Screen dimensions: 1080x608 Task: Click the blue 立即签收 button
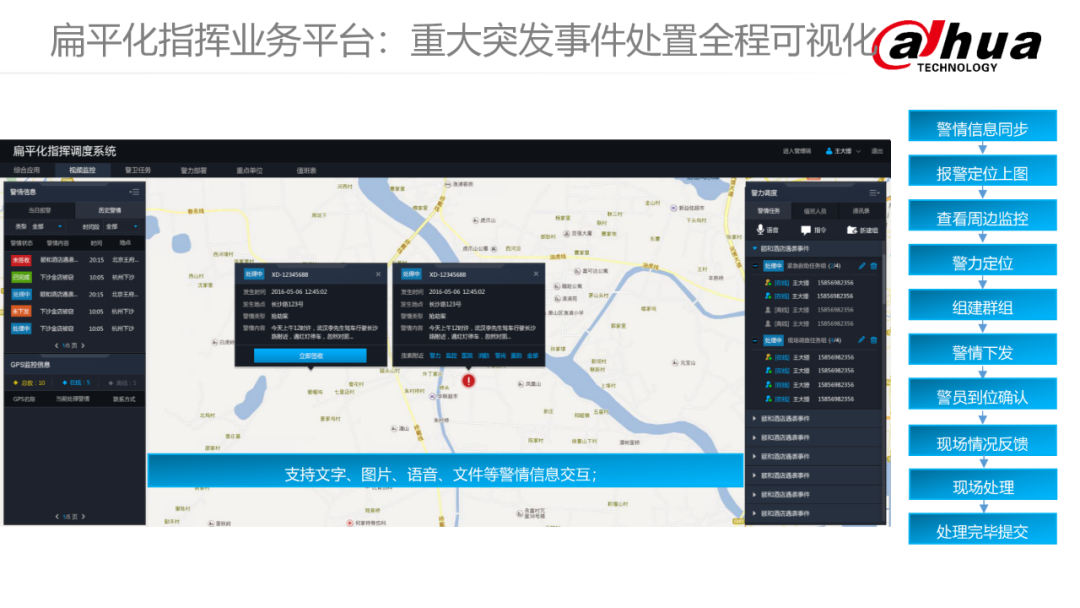click(x=311, y=356)
